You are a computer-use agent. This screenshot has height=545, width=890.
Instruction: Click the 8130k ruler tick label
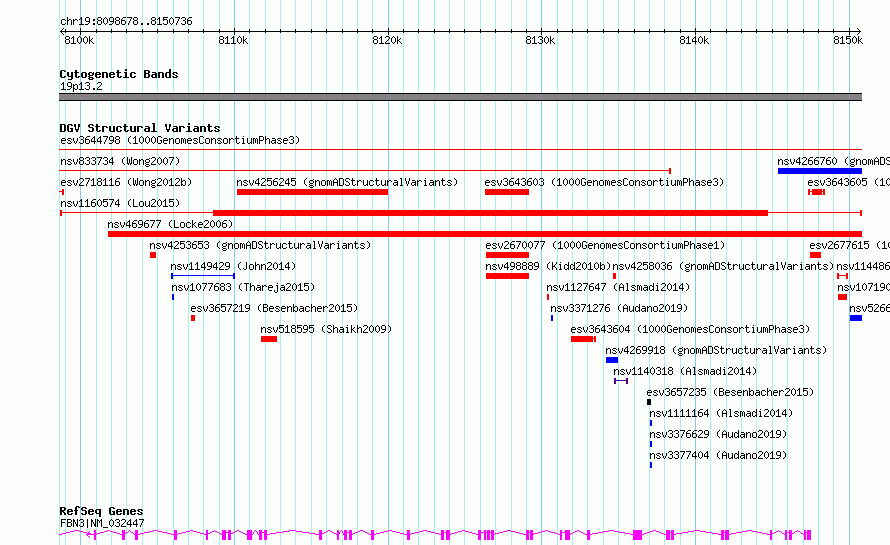[540, 40]
